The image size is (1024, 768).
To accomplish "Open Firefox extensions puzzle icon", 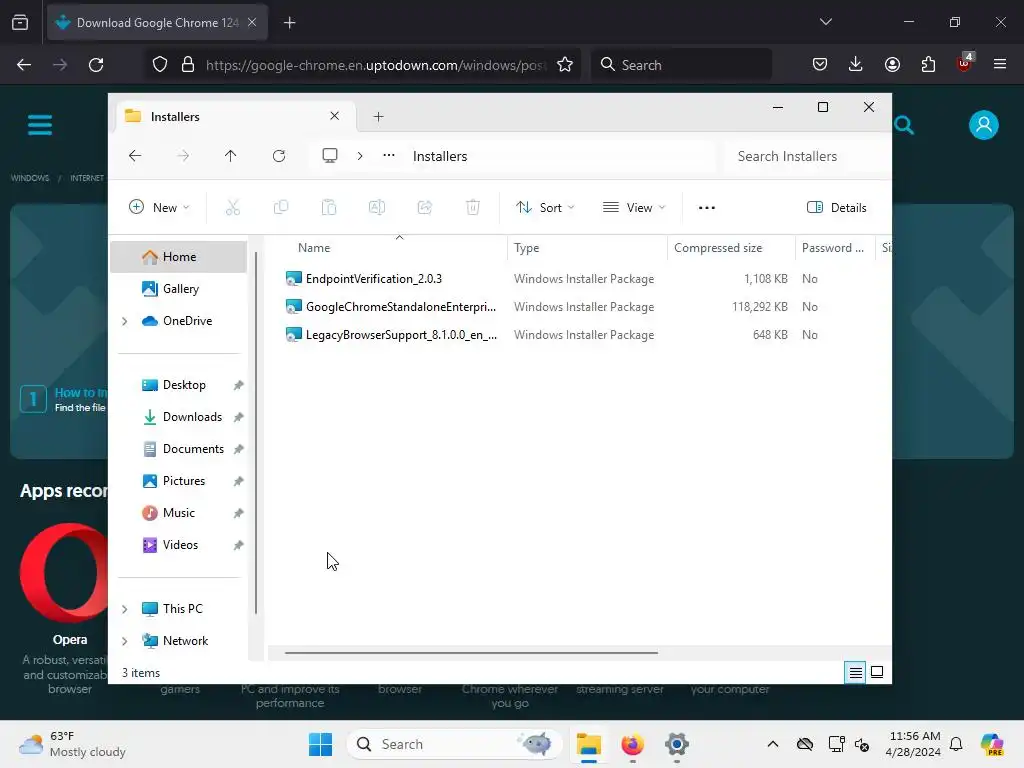I will point(928,64).
